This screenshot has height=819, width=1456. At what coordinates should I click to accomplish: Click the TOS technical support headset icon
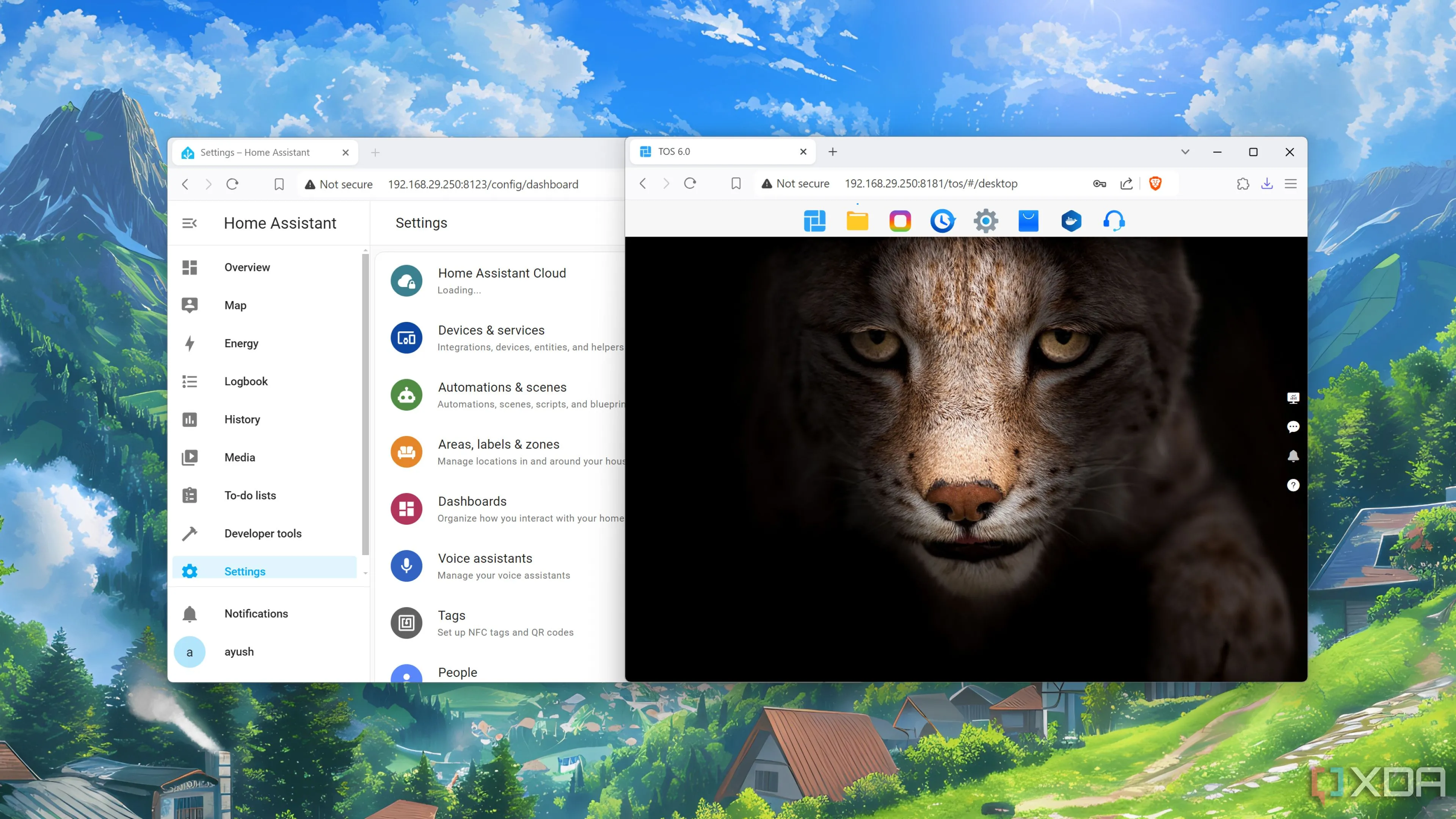tap(1114, 220)
